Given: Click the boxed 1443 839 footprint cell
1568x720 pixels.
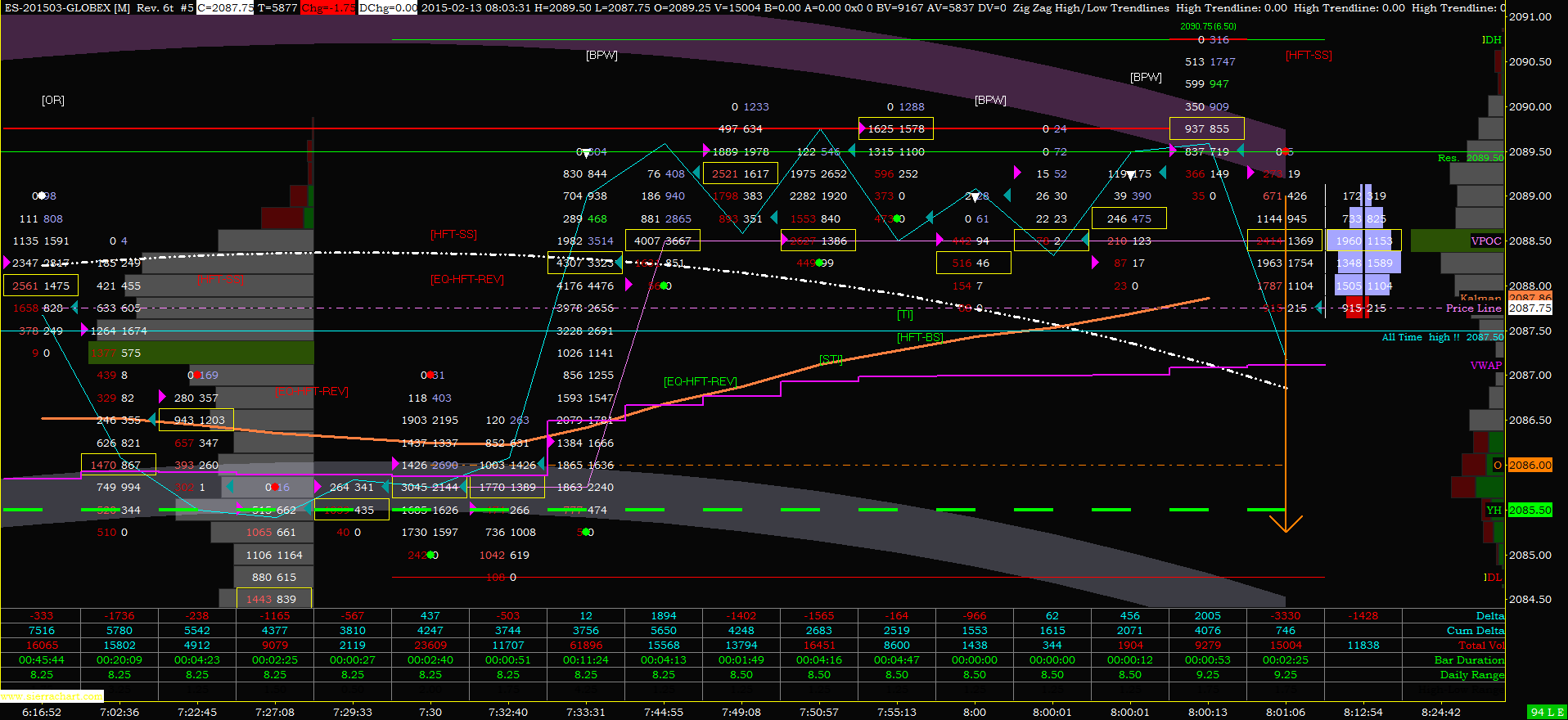Looking at the screenshot, I should pos(274,599).
